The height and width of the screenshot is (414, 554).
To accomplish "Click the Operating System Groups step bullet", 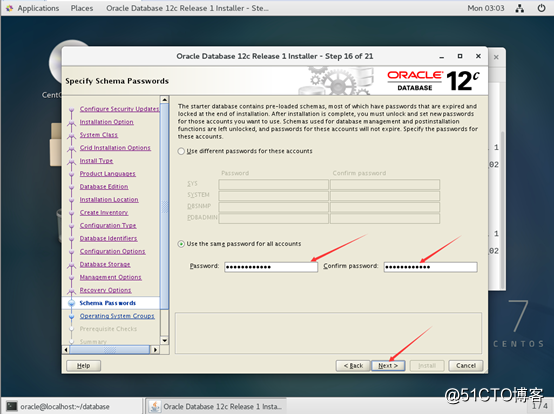I will pyautogui.click(x=71, y=316).
